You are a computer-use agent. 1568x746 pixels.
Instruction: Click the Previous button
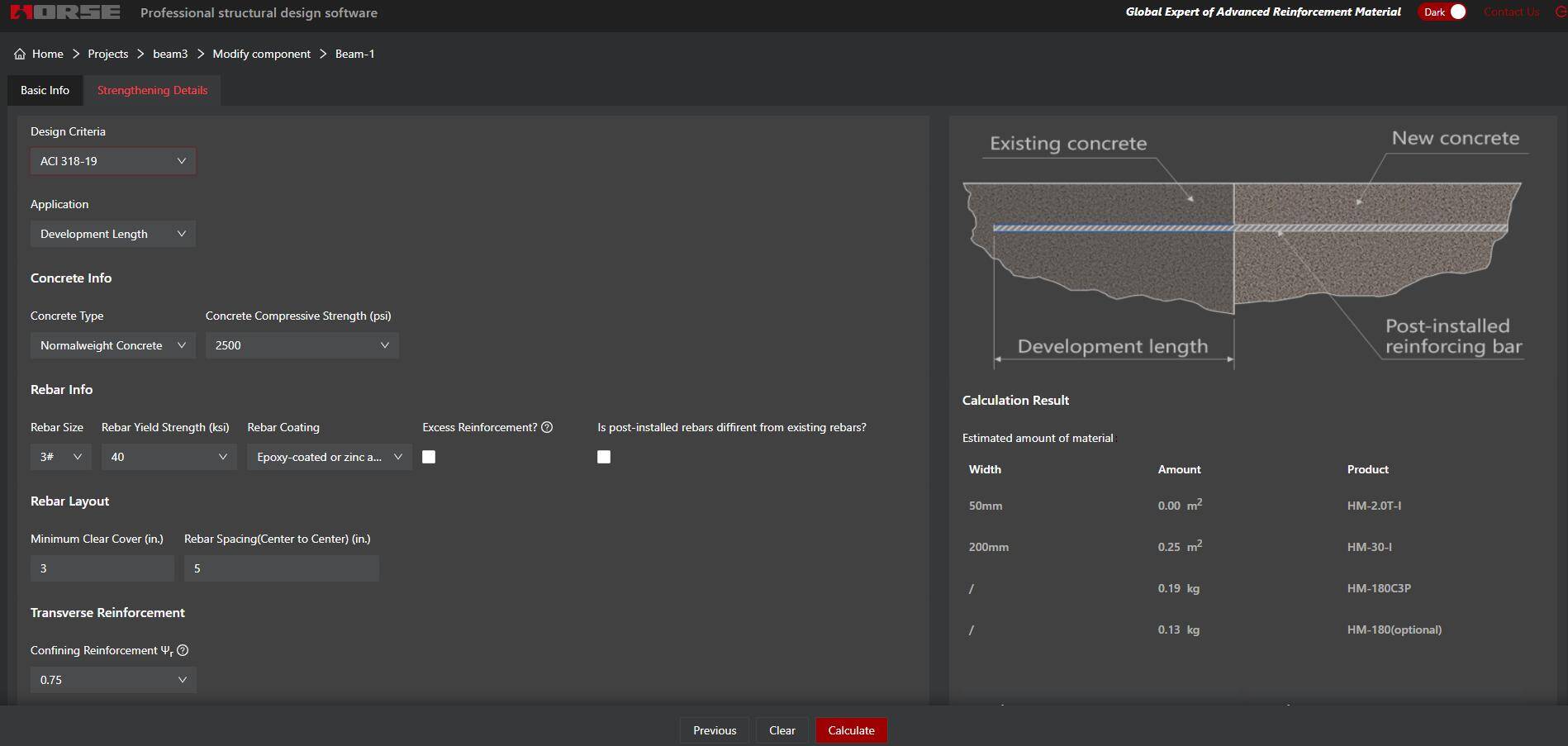point(715,730)
